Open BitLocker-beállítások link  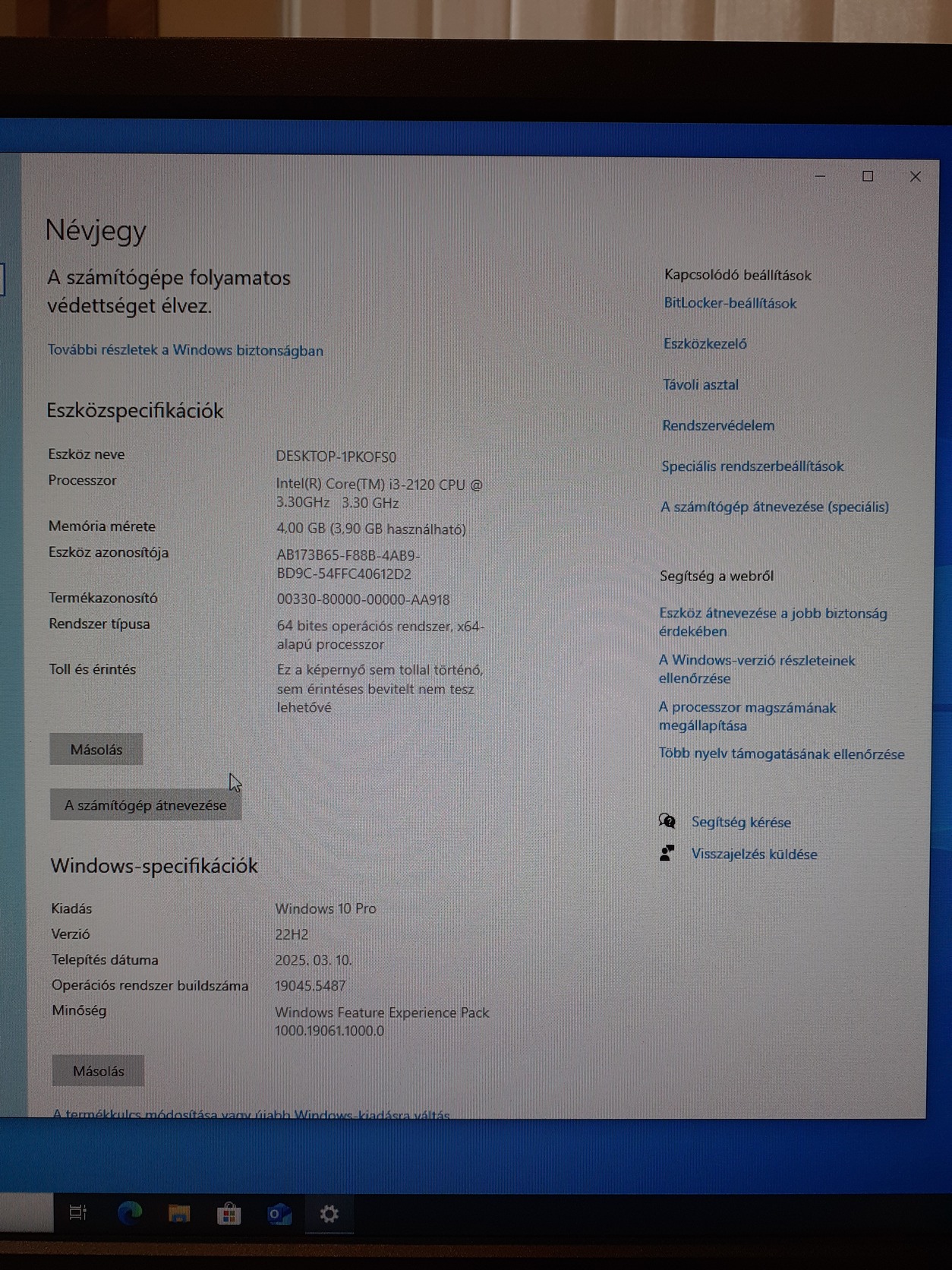[730, 303]
